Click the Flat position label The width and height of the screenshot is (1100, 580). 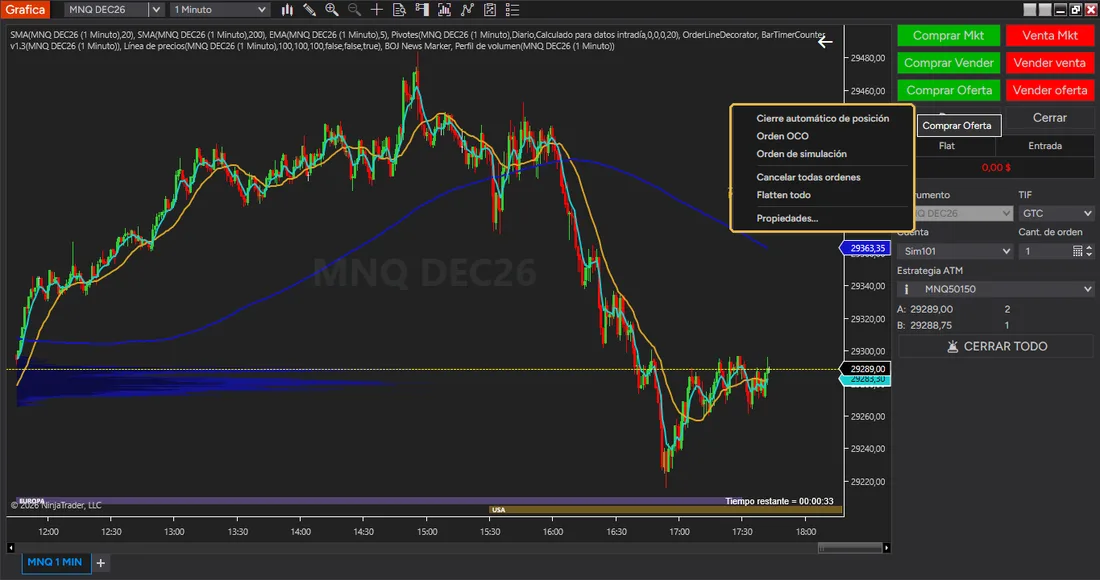(946, 146)
